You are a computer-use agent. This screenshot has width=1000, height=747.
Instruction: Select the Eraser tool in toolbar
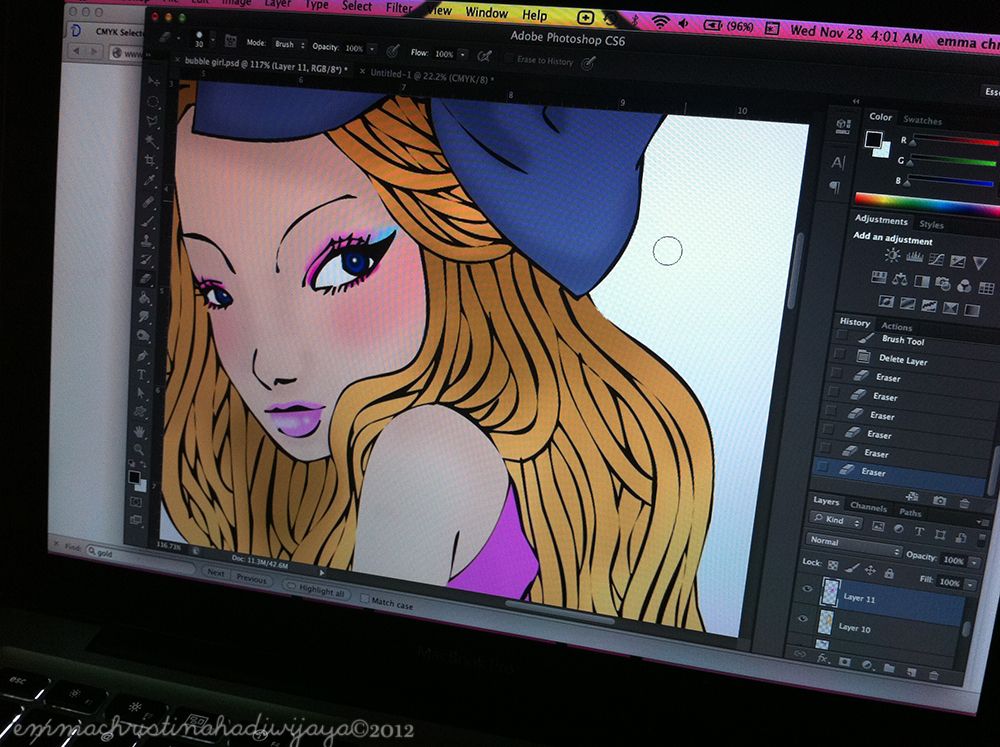[x=147, y=279]
